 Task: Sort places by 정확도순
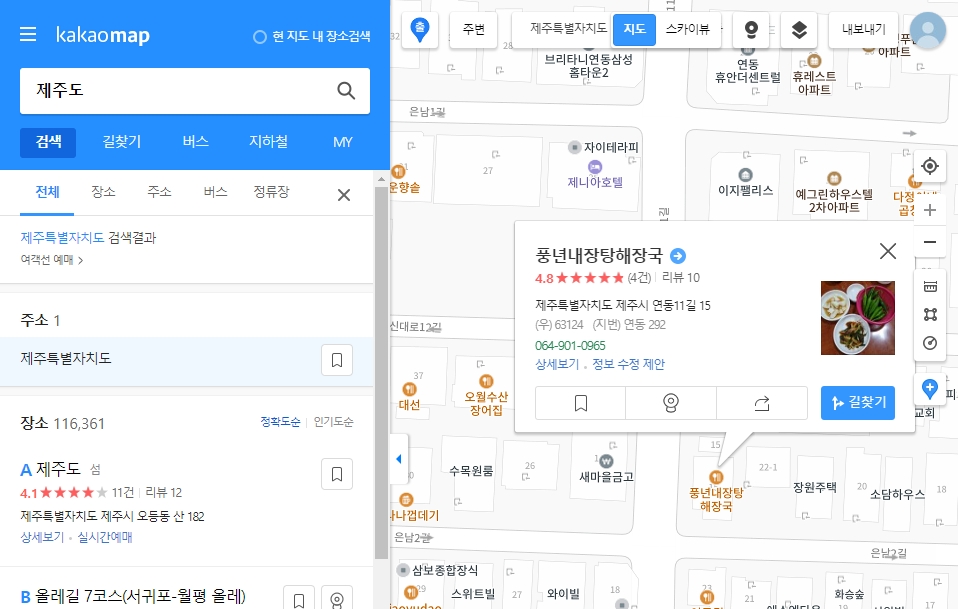tap(280, 421)
